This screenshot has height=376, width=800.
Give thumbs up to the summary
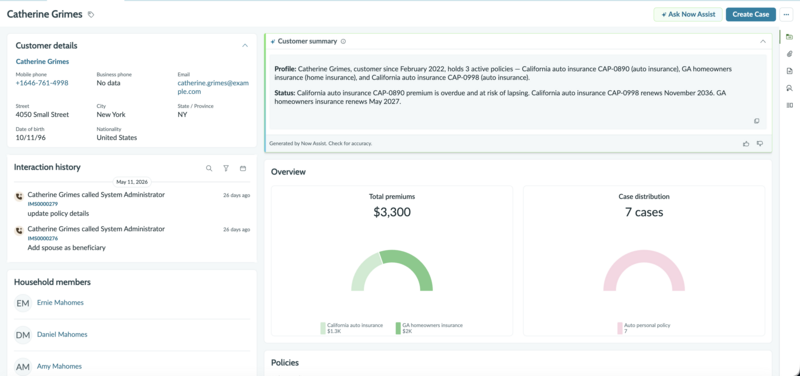[746, 144]
